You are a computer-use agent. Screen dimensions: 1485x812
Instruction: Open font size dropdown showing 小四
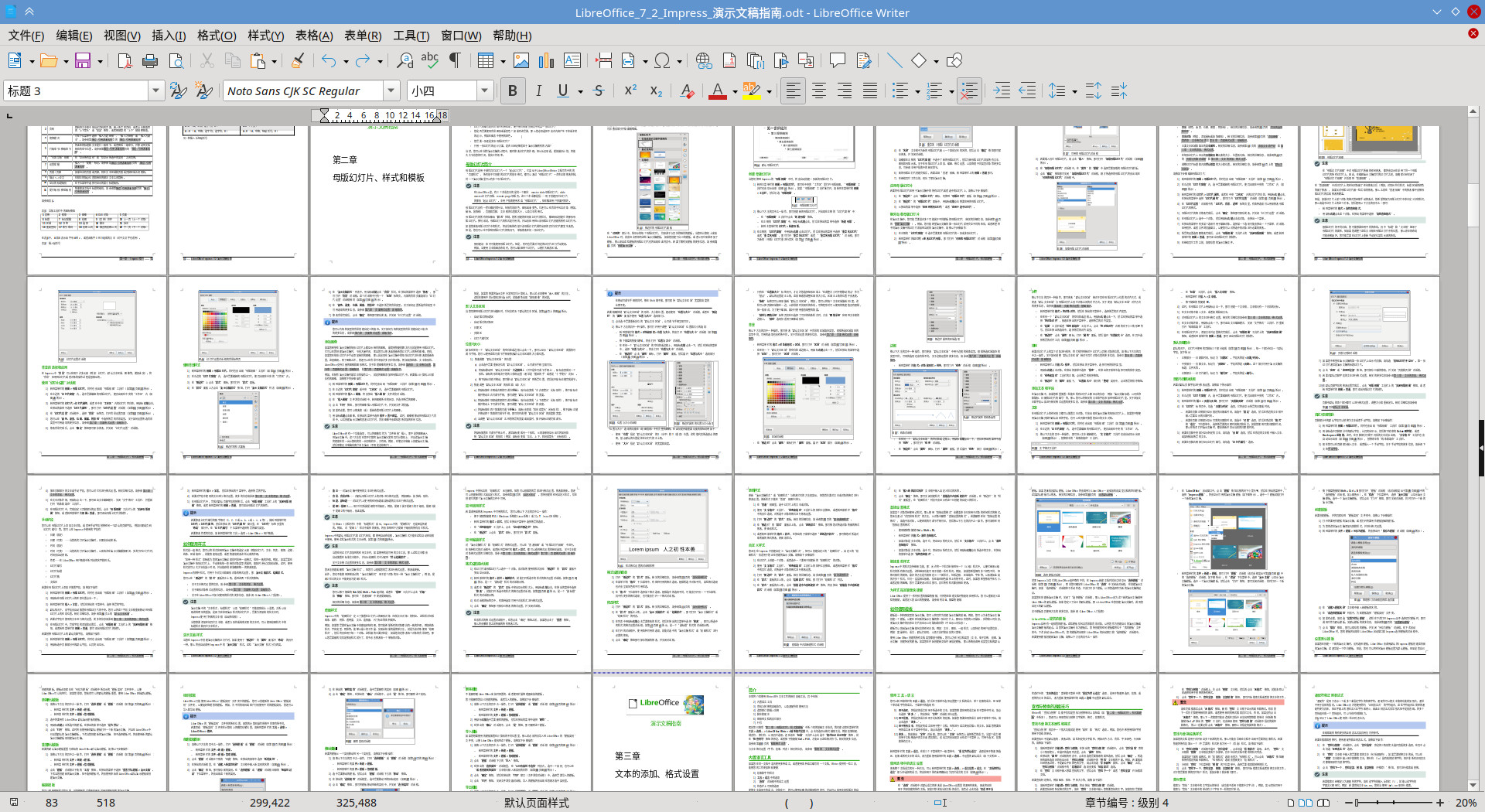(x=485, y=90)
